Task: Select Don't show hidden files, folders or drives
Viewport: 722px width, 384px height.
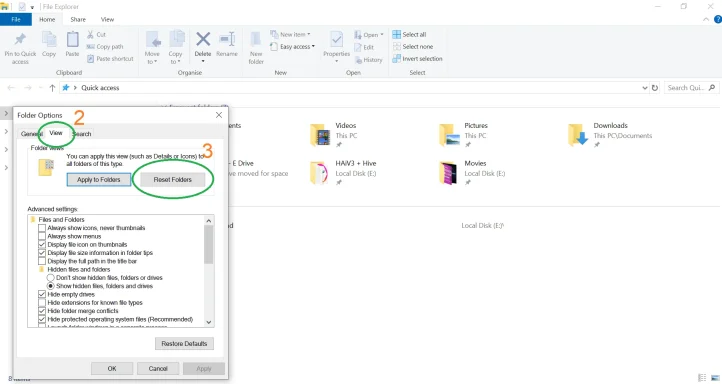Action: [x=51, y=278]
